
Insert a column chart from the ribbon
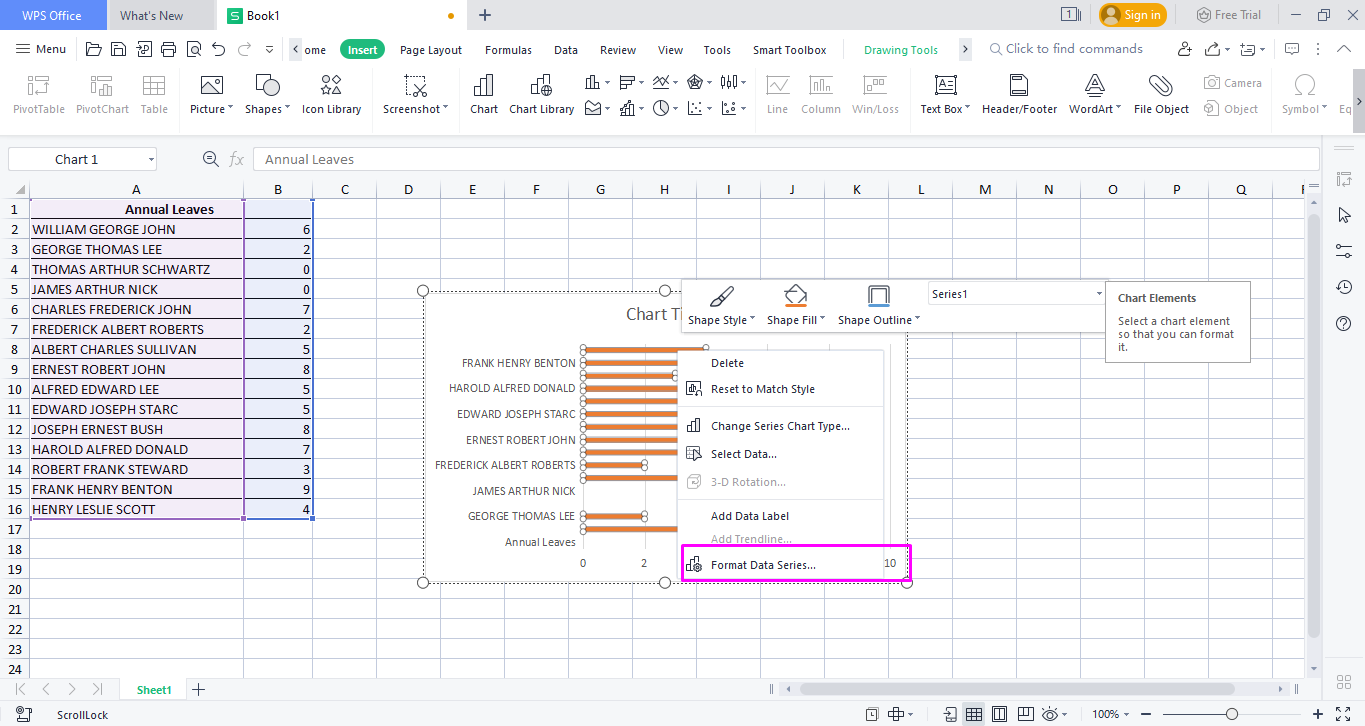(x=595, y=82)
